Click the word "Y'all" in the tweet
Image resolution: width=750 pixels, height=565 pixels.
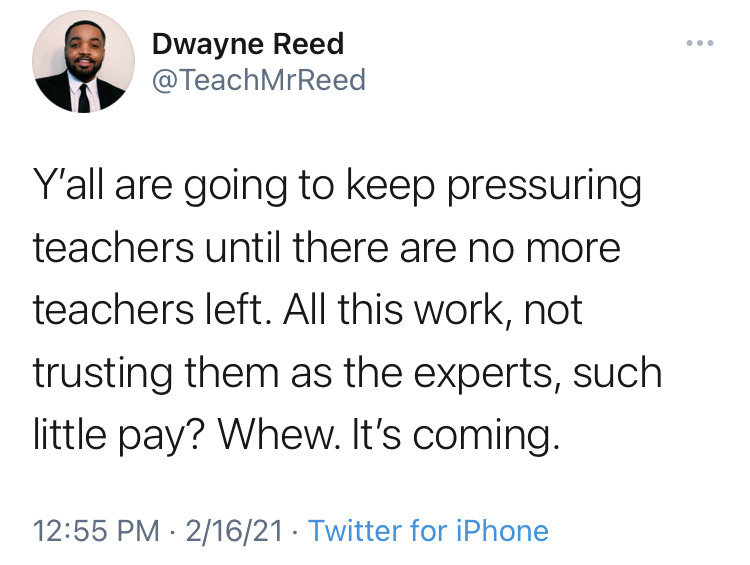72,188
